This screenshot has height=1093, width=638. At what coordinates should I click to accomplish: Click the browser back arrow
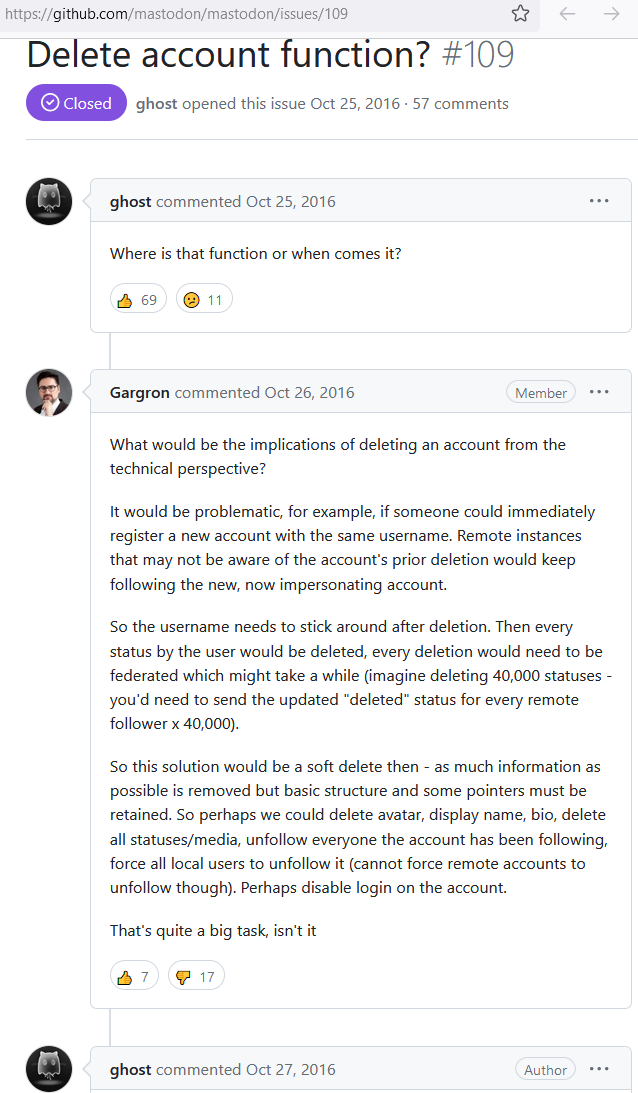click(567, 14)
